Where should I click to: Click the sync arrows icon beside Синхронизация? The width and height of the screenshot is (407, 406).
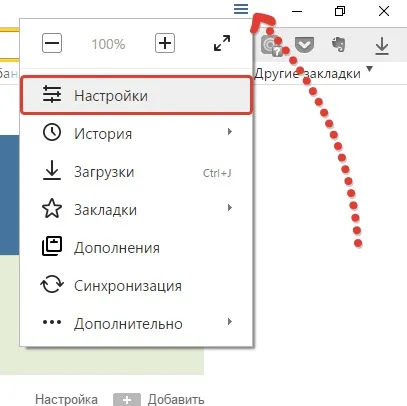coord(52,284)
